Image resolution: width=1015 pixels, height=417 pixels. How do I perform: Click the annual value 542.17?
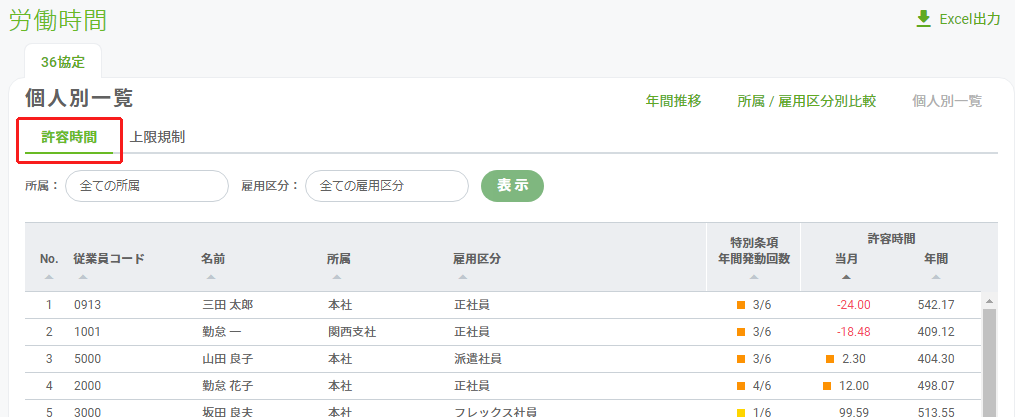coord(936,305)
